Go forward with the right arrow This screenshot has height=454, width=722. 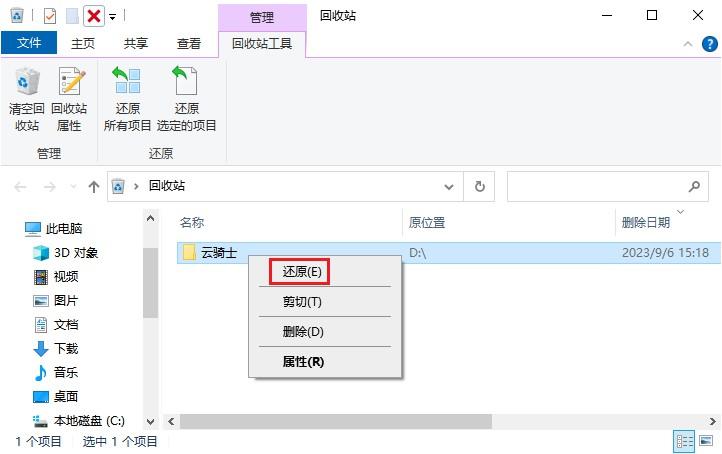[49, 187]
